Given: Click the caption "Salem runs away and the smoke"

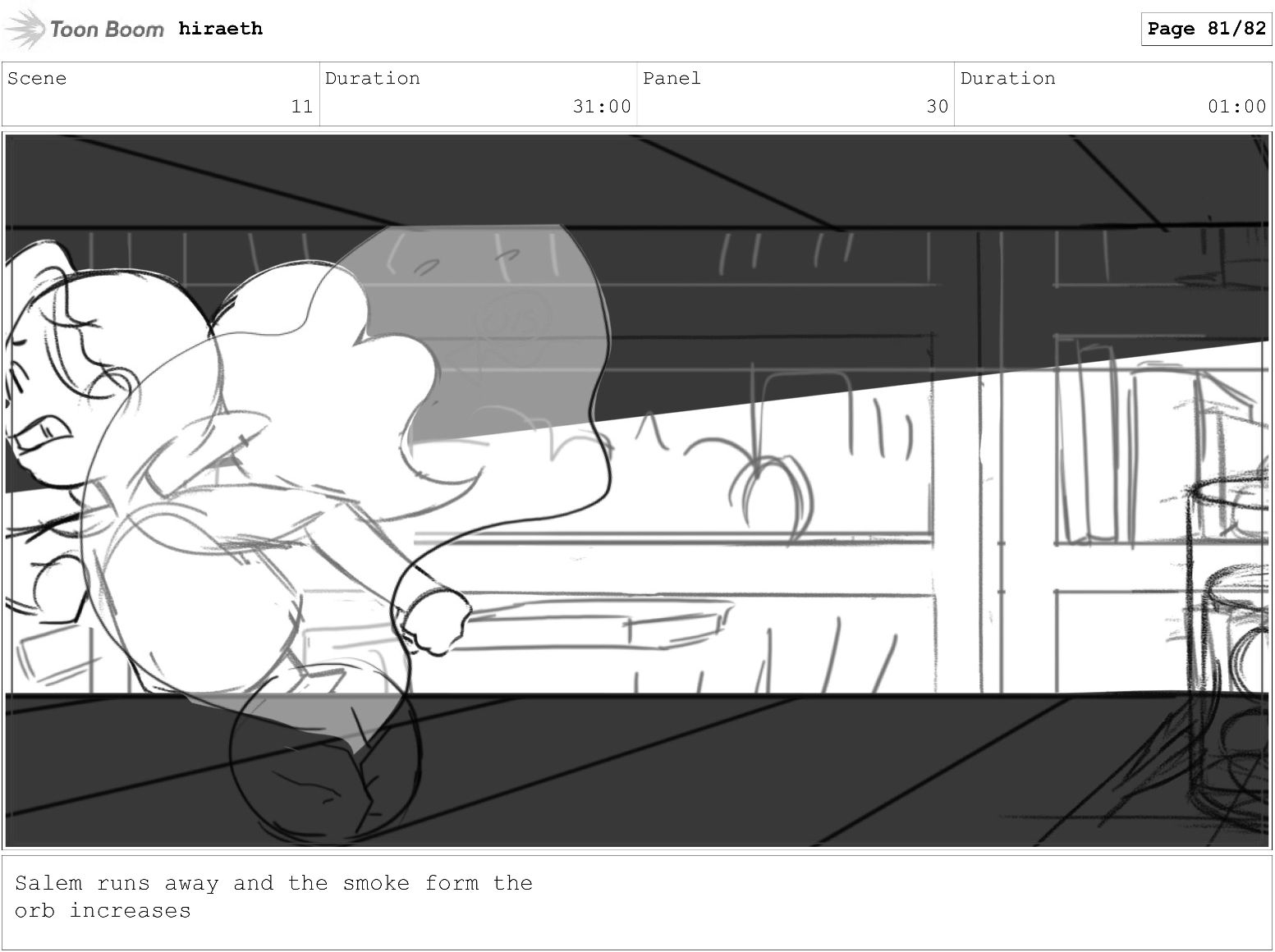Looking at the screenshot, I should tap(212, 884).
